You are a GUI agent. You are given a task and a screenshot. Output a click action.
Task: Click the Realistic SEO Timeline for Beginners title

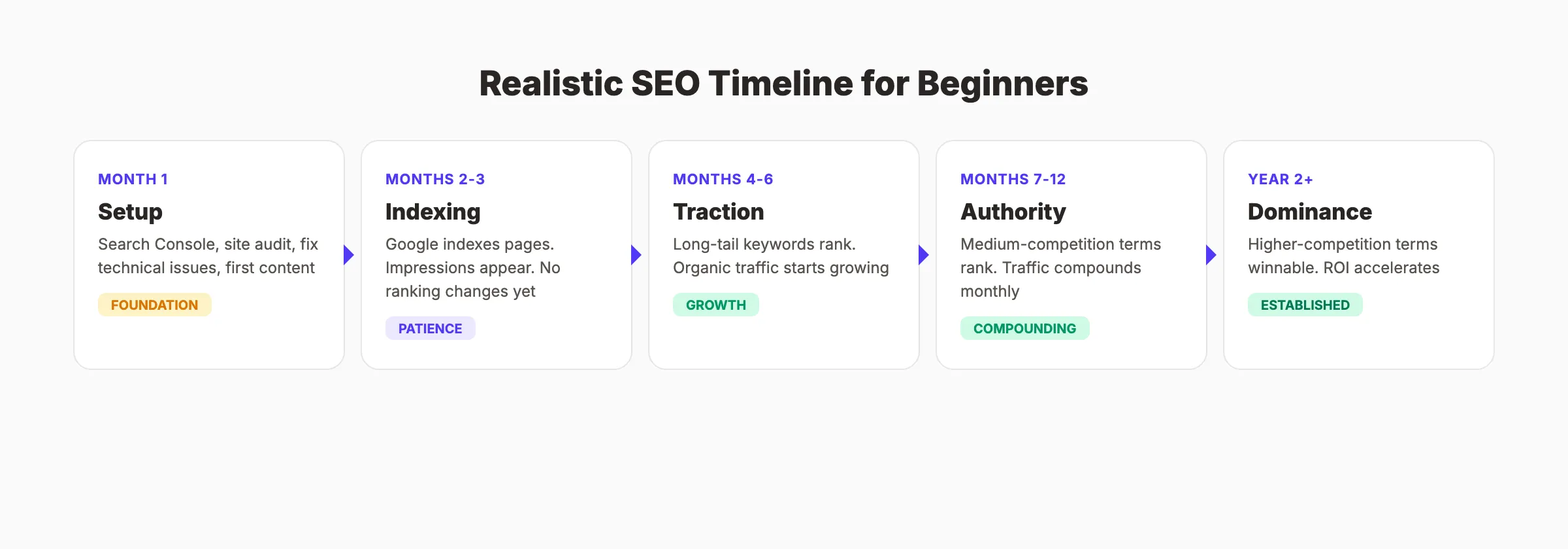pos(783,84)
